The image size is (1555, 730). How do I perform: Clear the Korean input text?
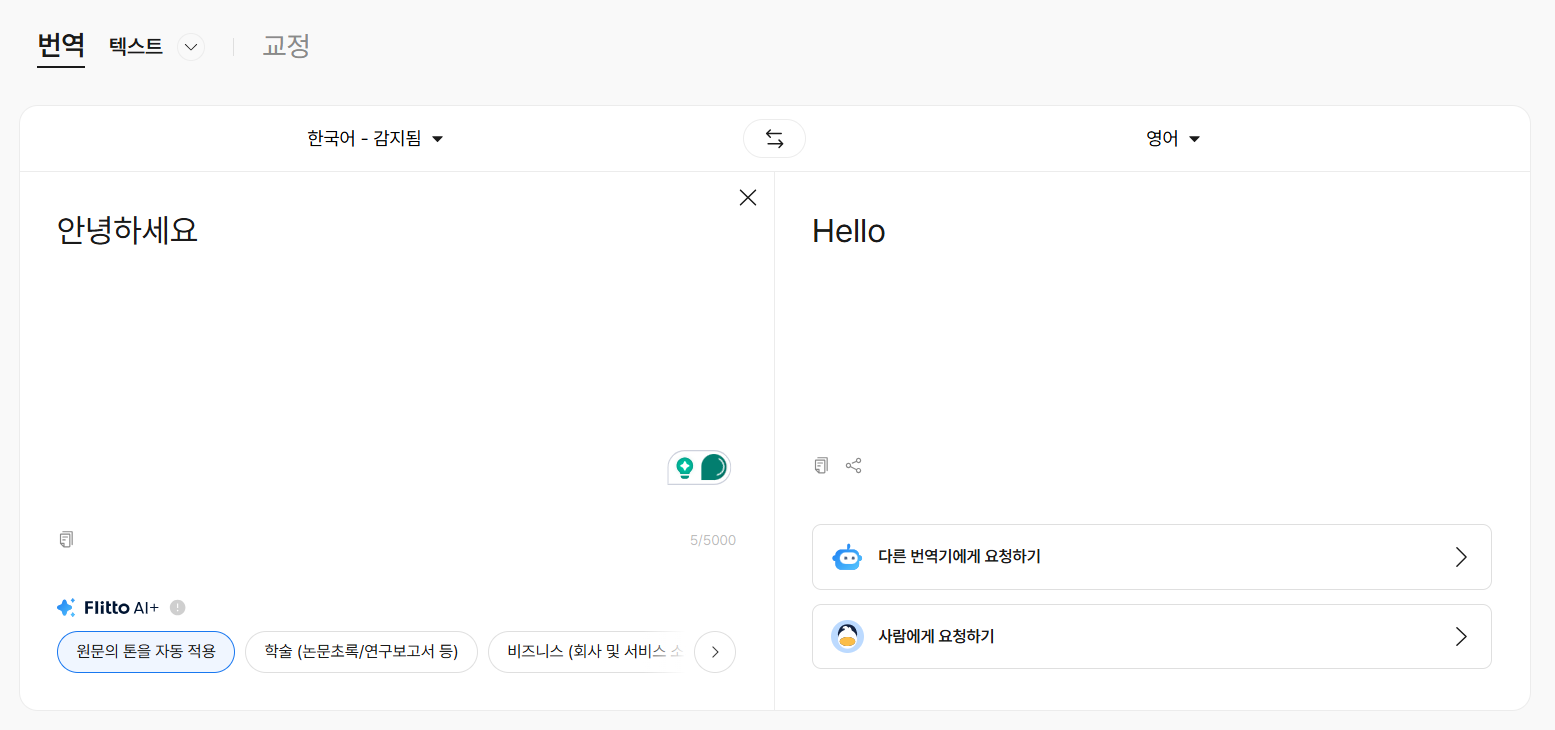(x=747, y=198)
